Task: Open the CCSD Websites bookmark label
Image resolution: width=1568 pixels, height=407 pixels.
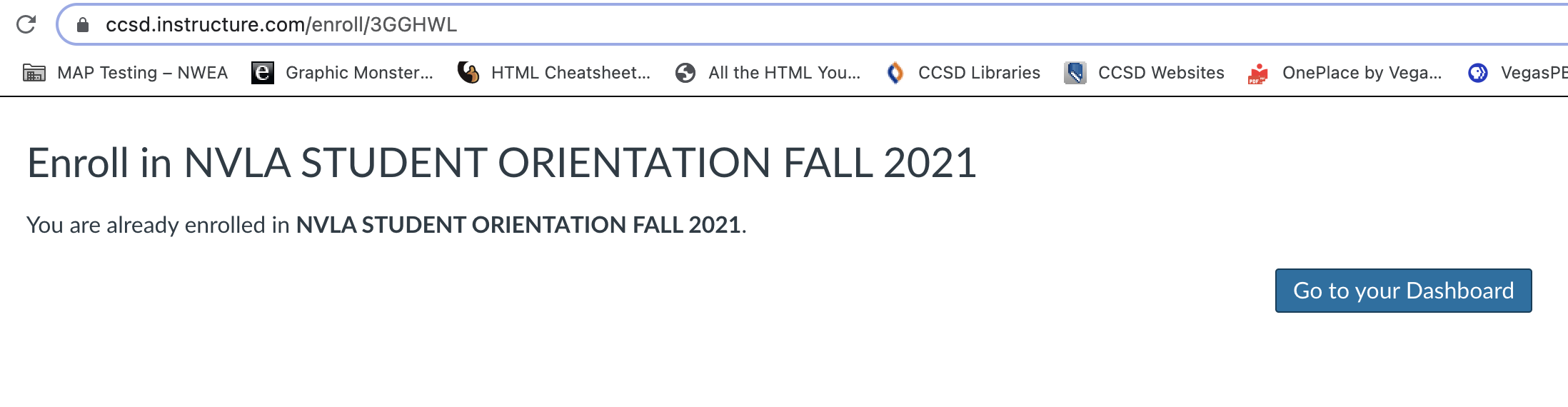Action: point(1161,73)
